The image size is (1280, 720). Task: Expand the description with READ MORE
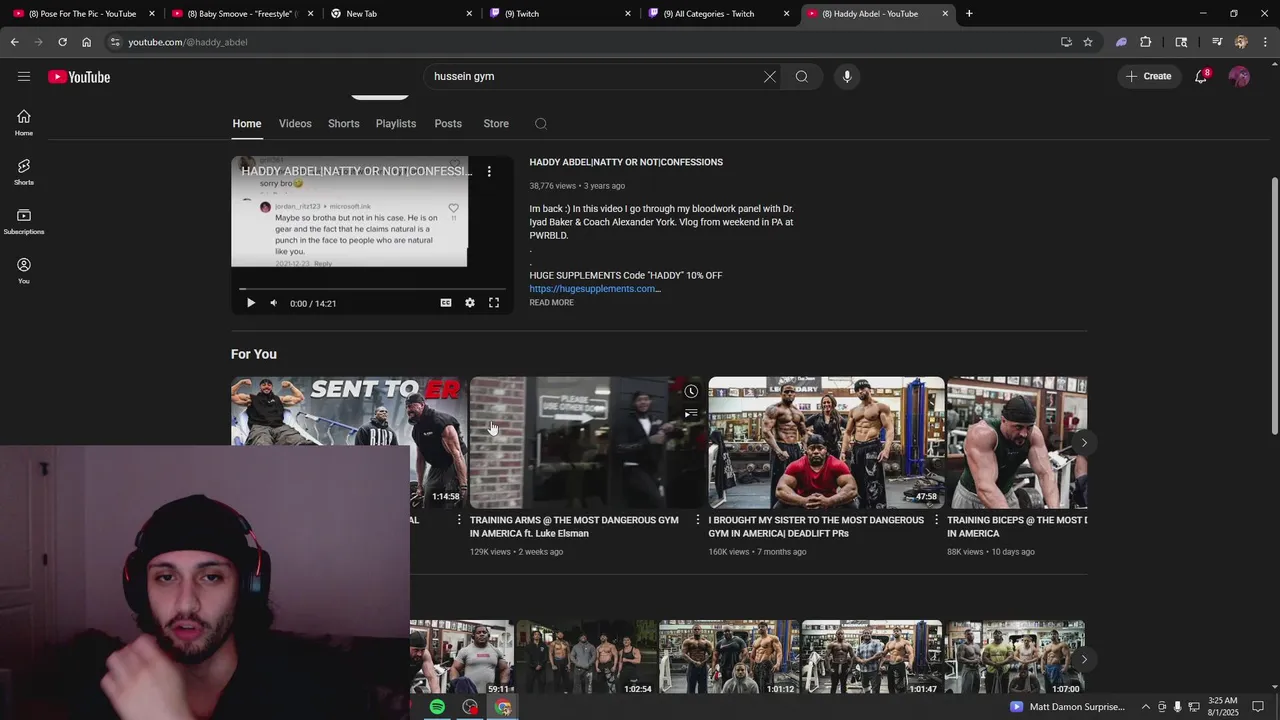tap(551, 303)
